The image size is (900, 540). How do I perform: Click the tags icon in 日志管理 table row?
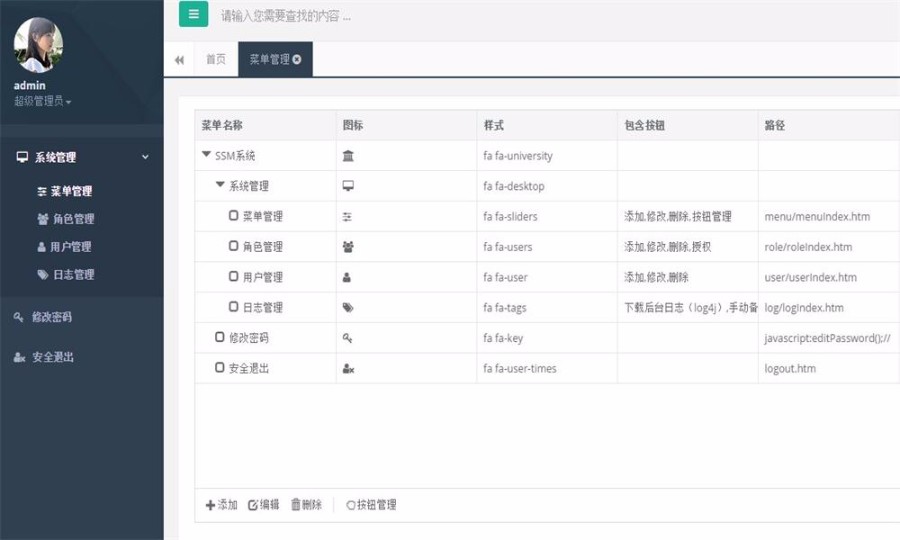click(x=348, y=308)
